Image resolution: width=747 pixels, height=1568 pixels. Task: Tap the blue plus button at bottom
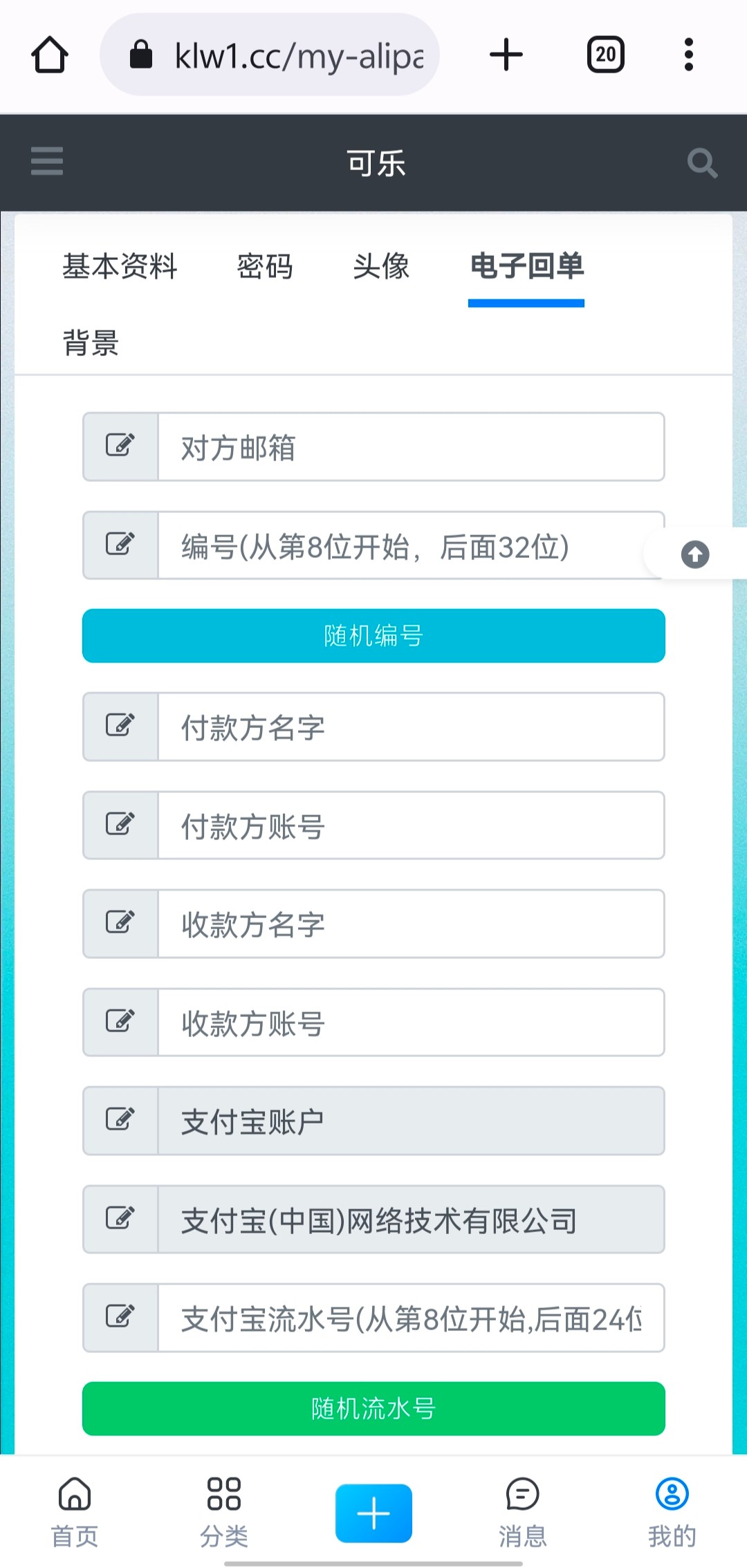click(x=373, y=1513)
